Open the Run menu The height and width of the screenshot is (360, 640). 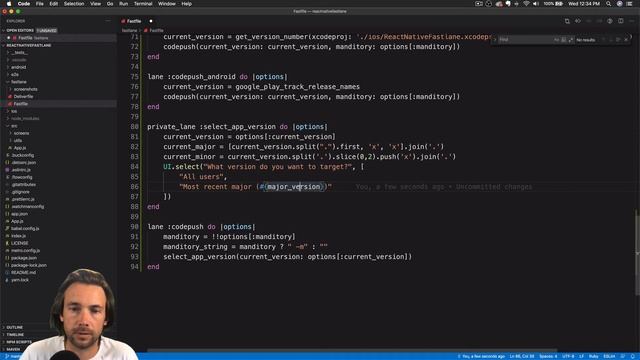[123, 4]
